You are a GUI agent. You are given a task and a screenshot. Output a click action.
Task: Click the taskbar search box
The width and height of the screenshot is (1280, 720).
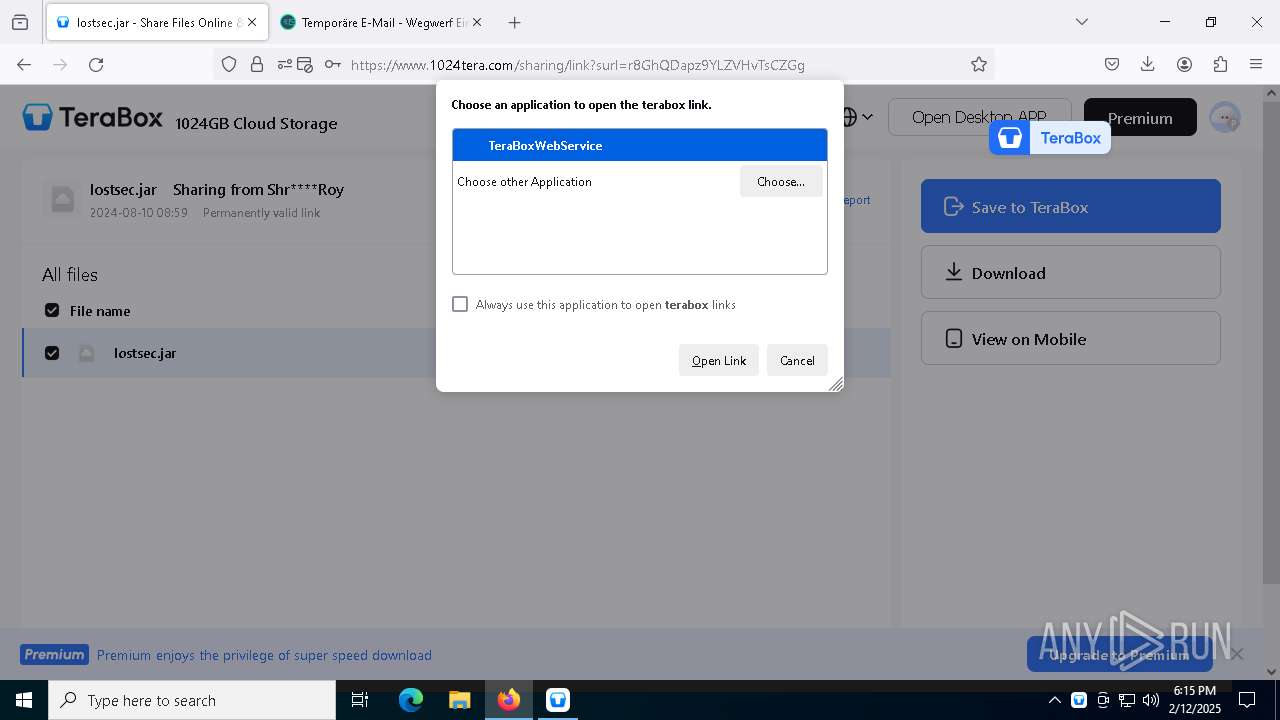(192, 700)
